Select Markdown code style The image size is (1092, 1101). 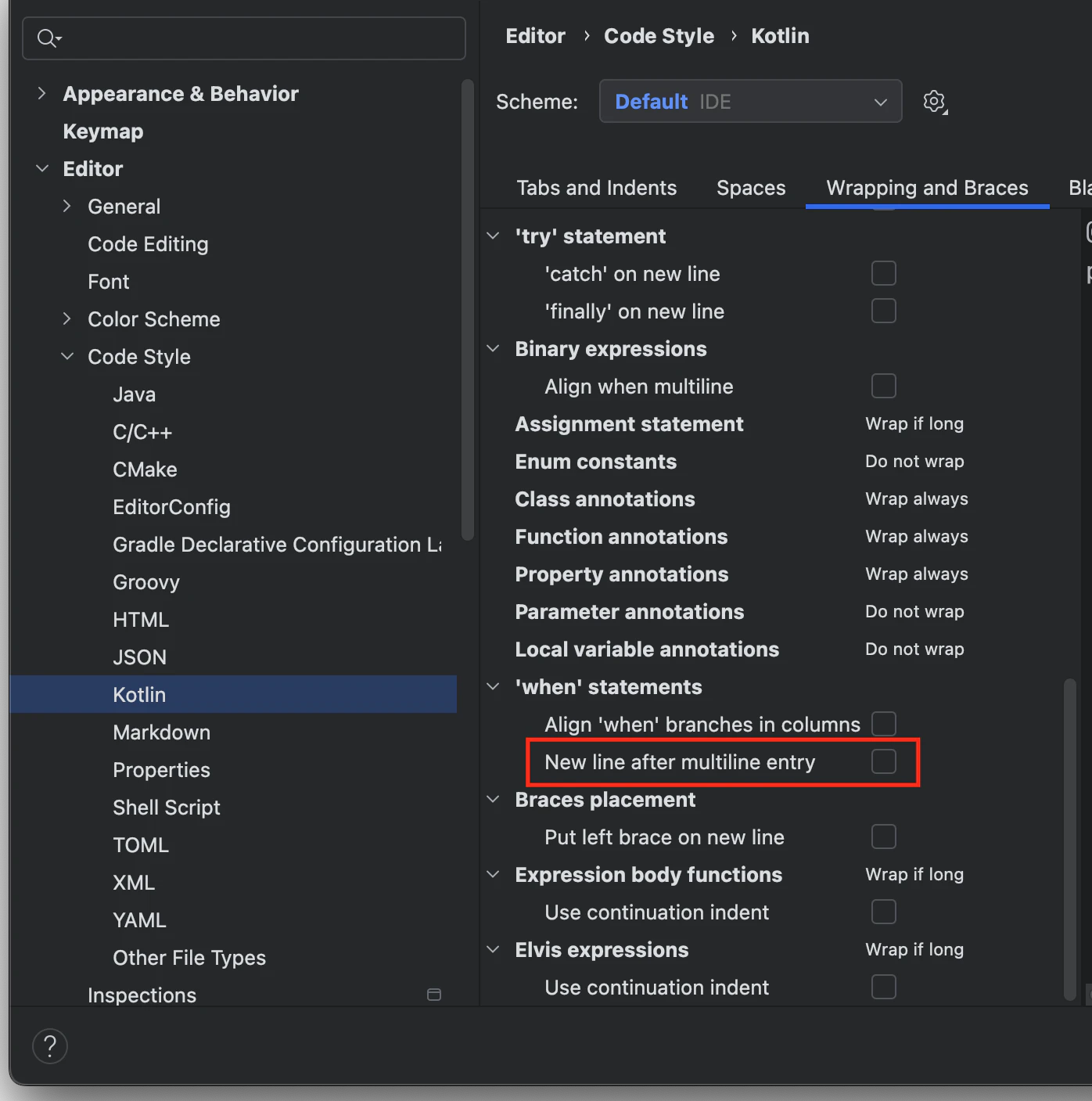[x=162, y=732]
